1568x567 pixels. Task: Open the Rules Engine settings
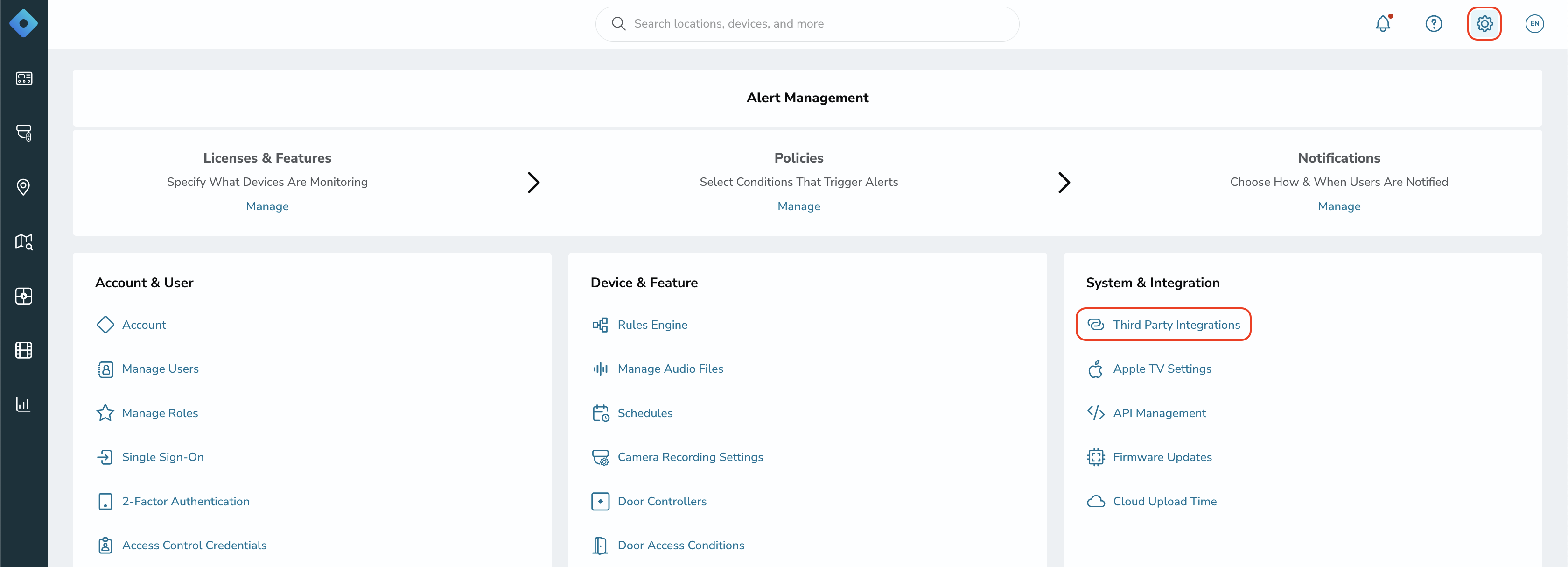(x=652, y=324)
